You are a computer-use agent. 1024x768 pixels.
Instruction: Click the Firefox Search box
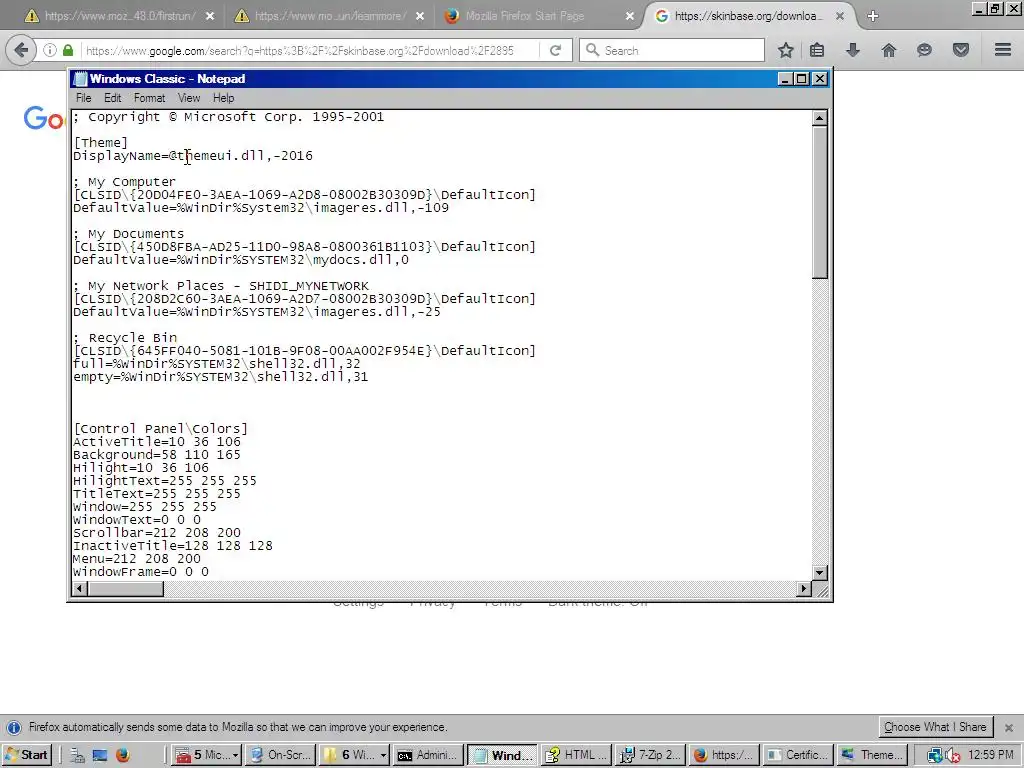pyautogui.click(x=671, y=50)
